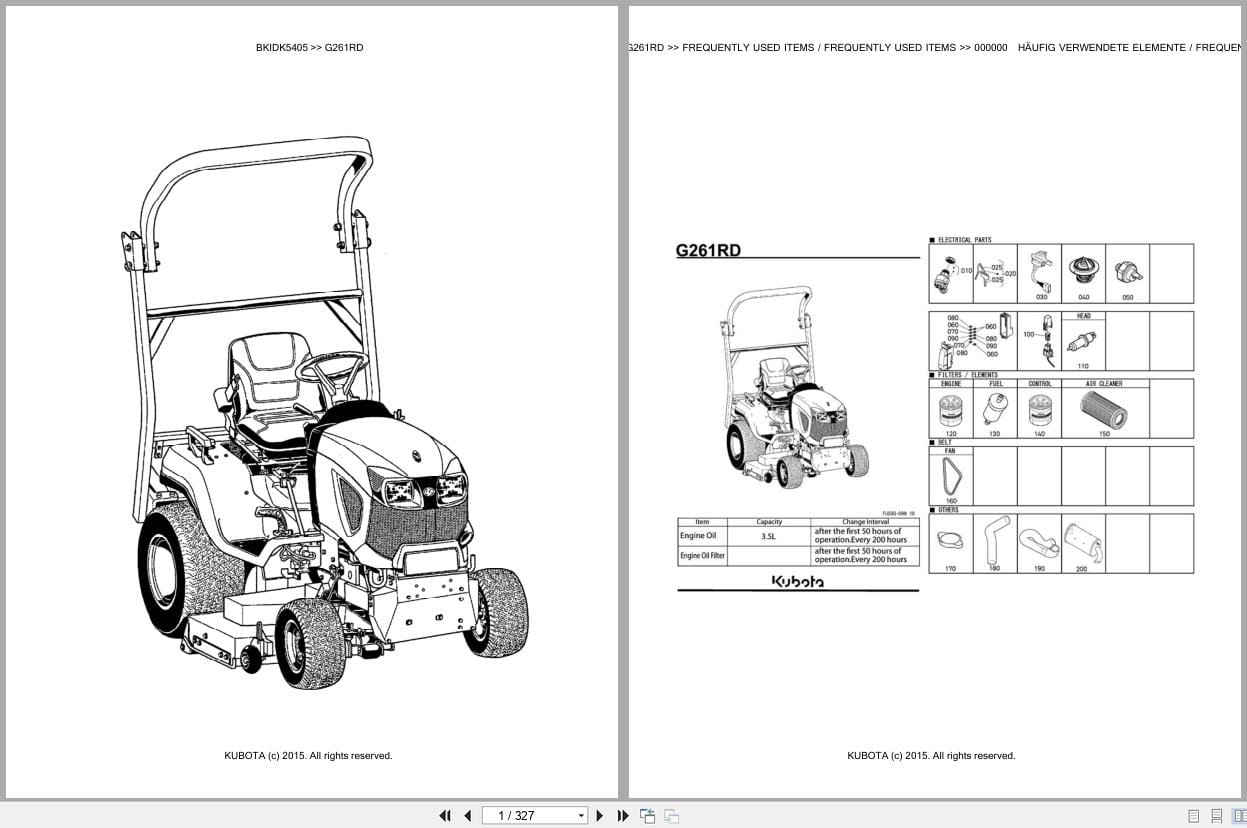Viewport: 1247px width, 828px height.
Task: Click the ELECTRICAL PARTS section label
Action: pyautogui.click(x=964, y=240)
